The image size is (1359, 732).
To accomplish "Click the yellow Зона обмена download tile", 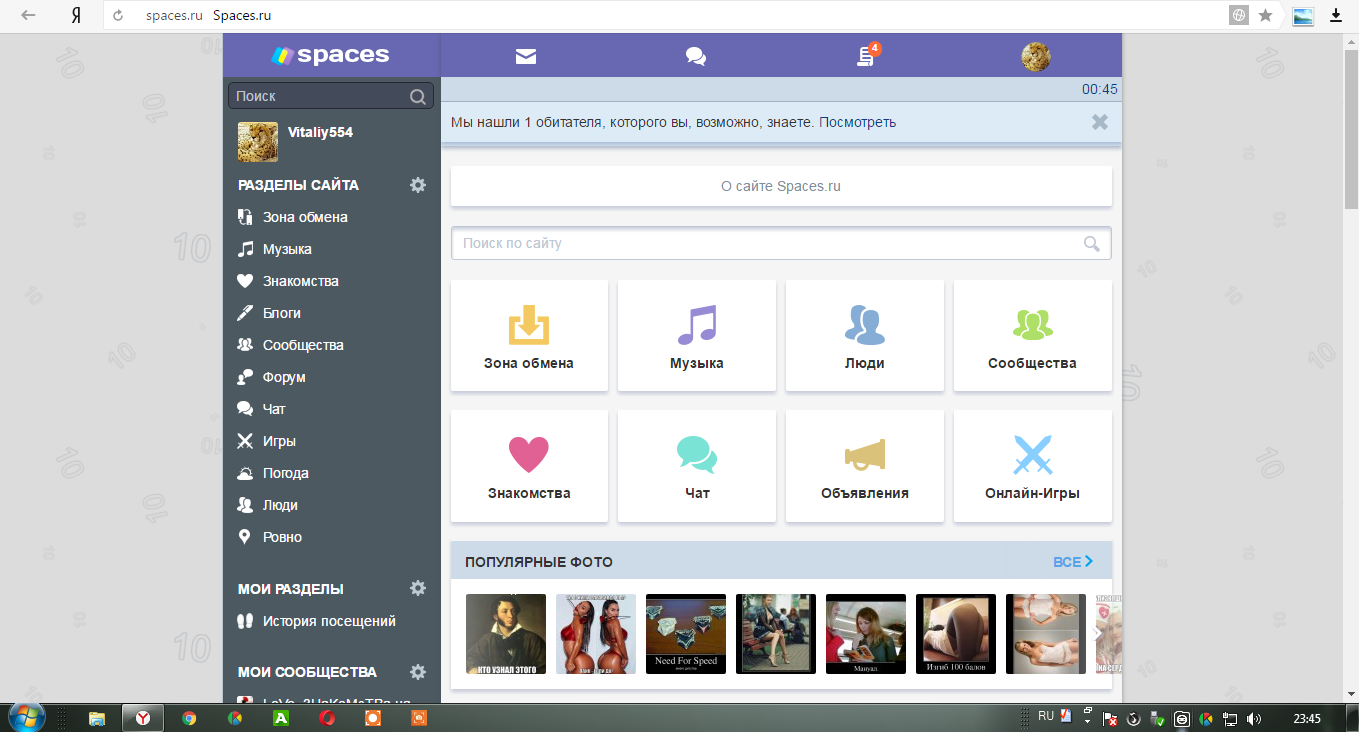I will [x=529, y=335].
